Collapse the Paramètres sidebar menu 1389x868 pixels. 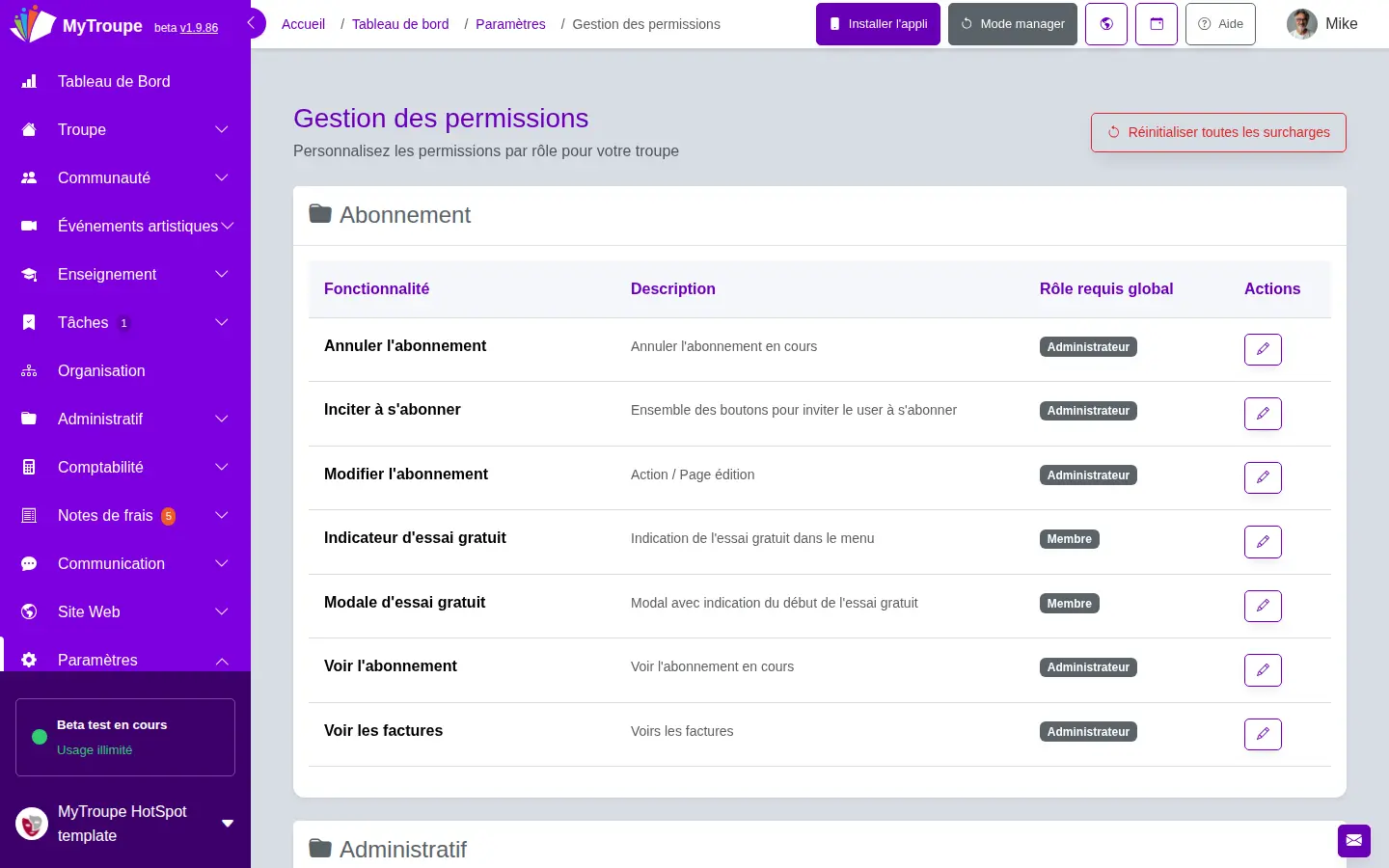(x=222, y=661)
